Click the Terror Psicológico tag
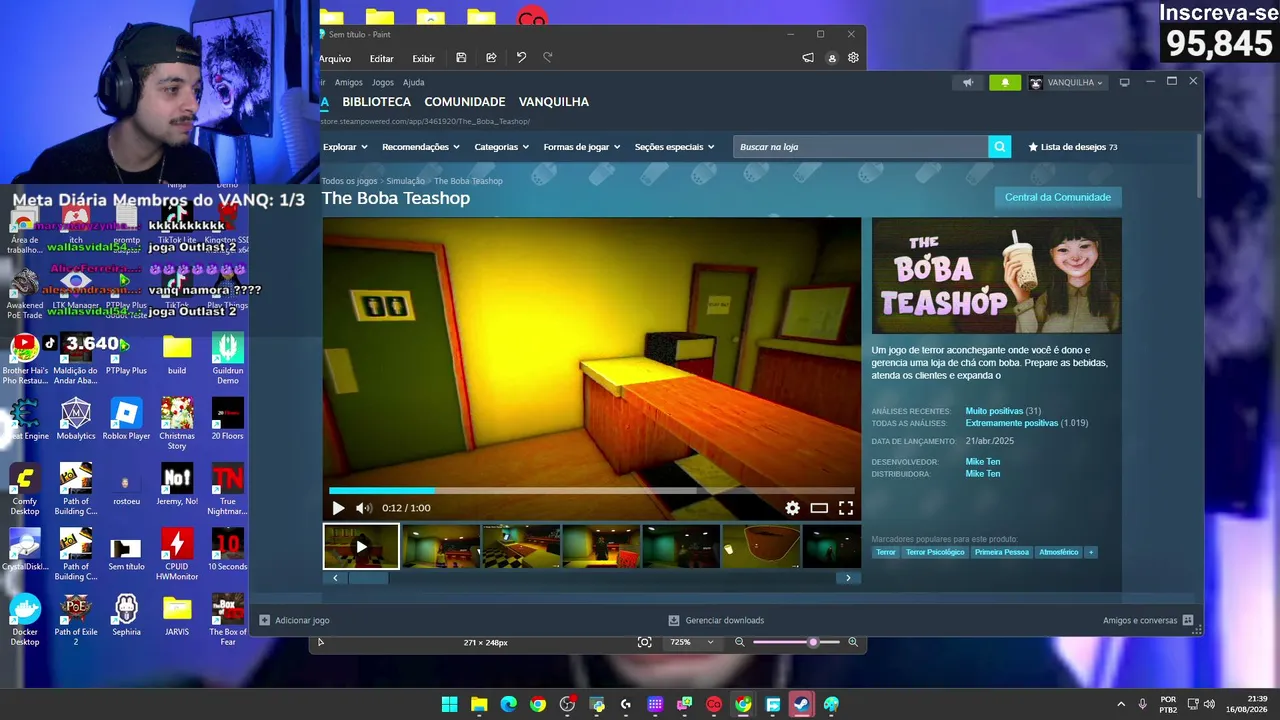This screenshot has width=1280, height=720. 935,552
